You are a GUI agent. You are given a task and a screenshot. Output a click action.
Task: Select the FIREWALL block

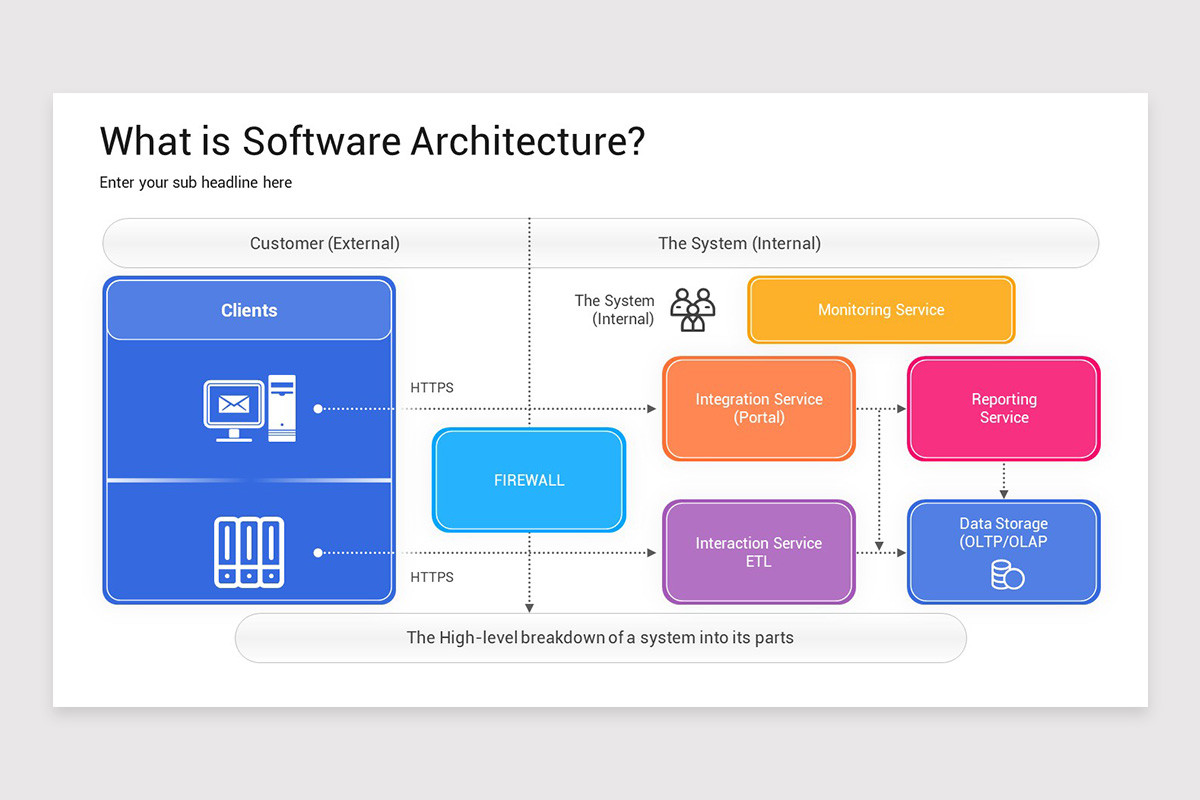point(528,480)
